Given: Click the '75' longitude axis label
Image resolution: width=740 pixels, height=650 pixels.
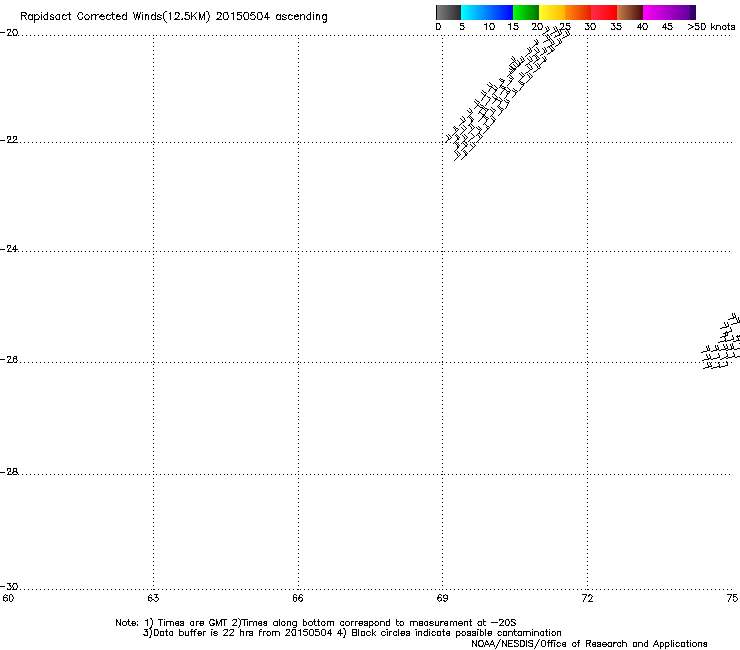Looking at the screenshot, I should [x=732, y=599].
